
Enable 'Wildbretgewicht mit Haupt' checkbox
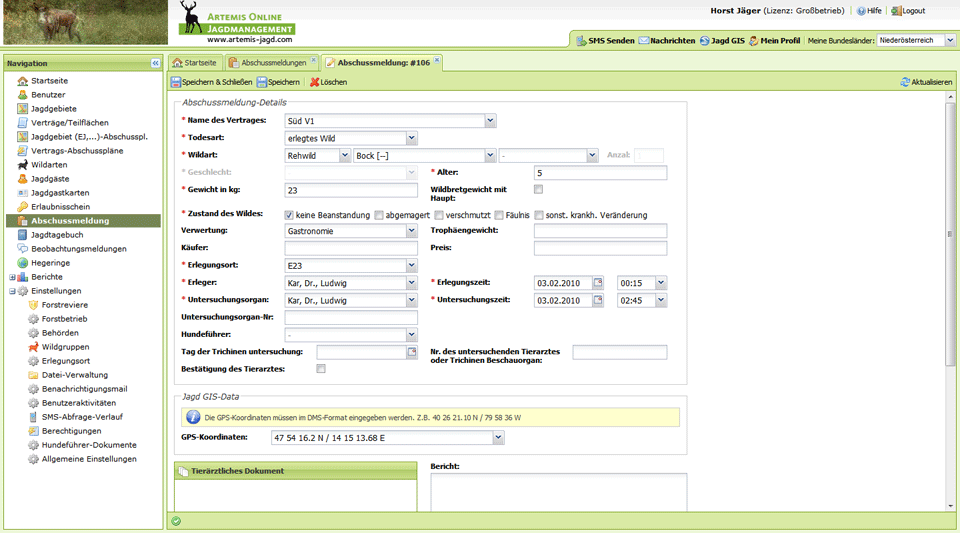[x=538, y=190]
